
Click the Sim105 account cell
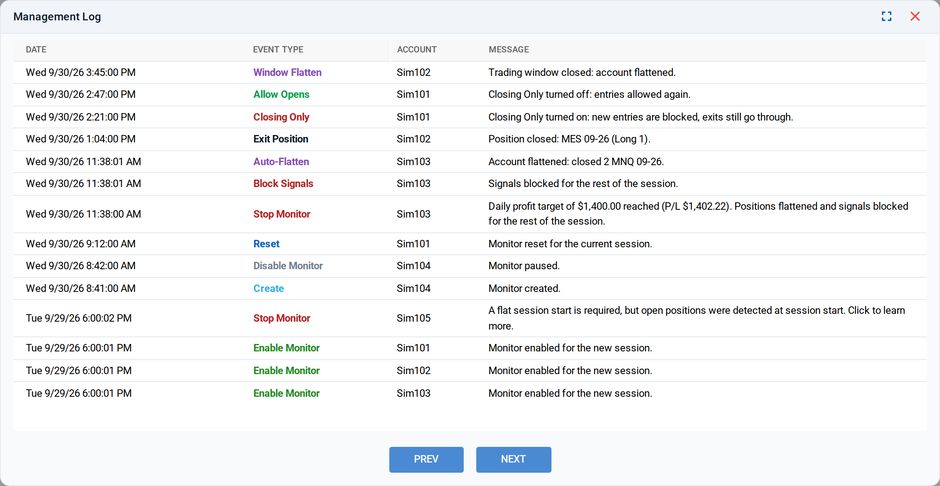[x=414, y=319]
